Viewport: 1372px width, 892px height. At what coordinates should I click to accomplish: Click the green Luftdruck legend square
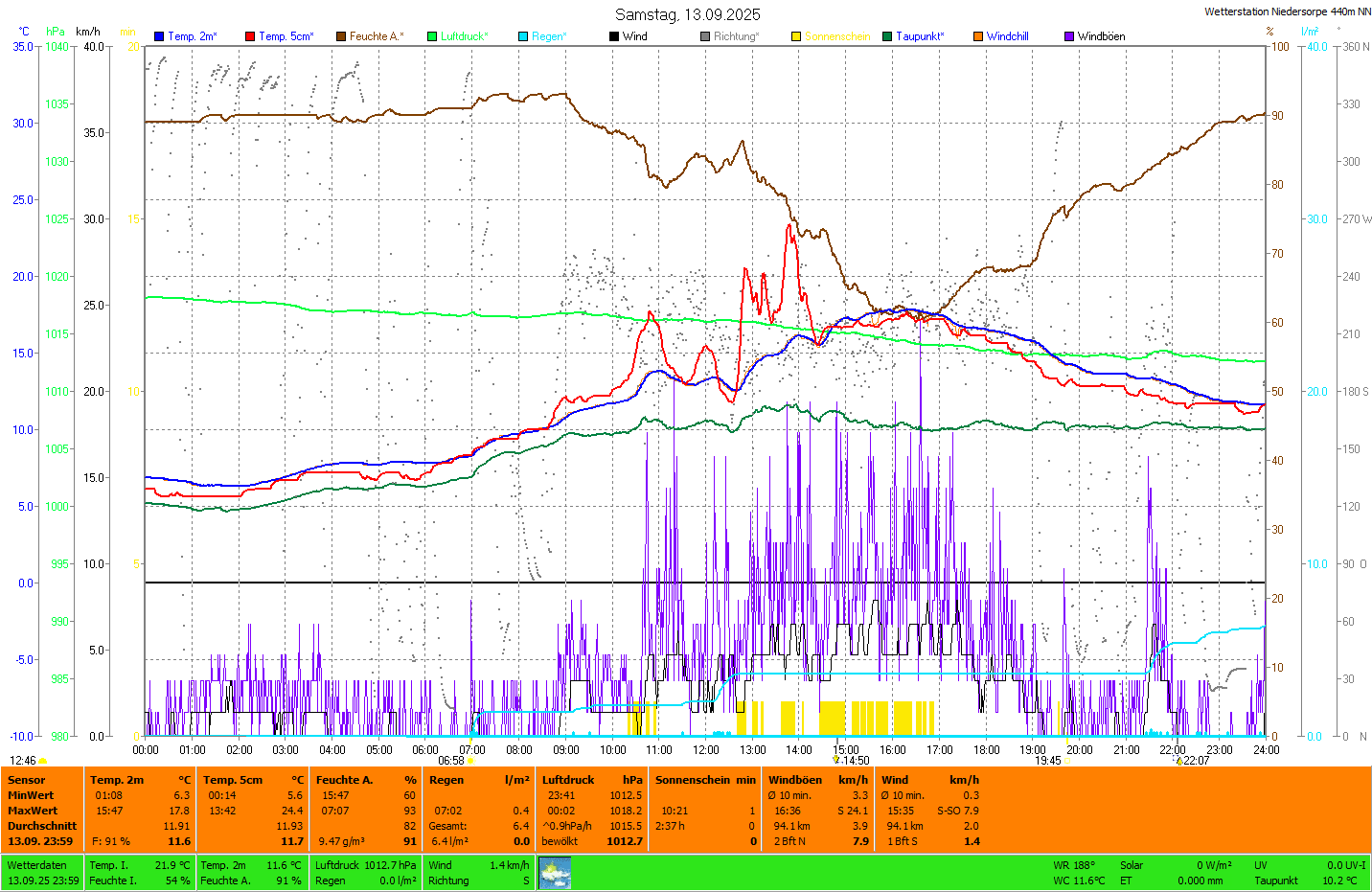click(432, 36)
